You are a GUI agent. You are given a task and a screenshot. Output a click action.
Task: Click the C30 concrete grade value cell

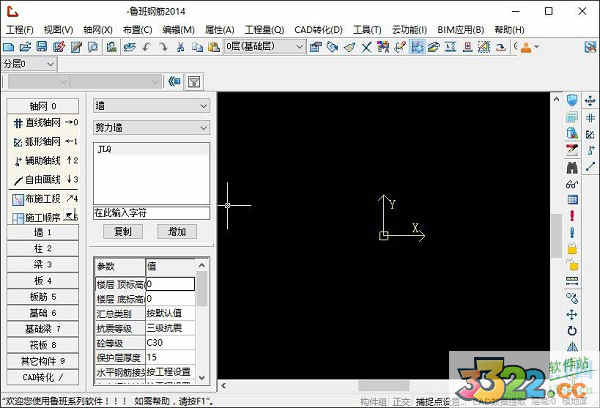click(x=170, y=343)
